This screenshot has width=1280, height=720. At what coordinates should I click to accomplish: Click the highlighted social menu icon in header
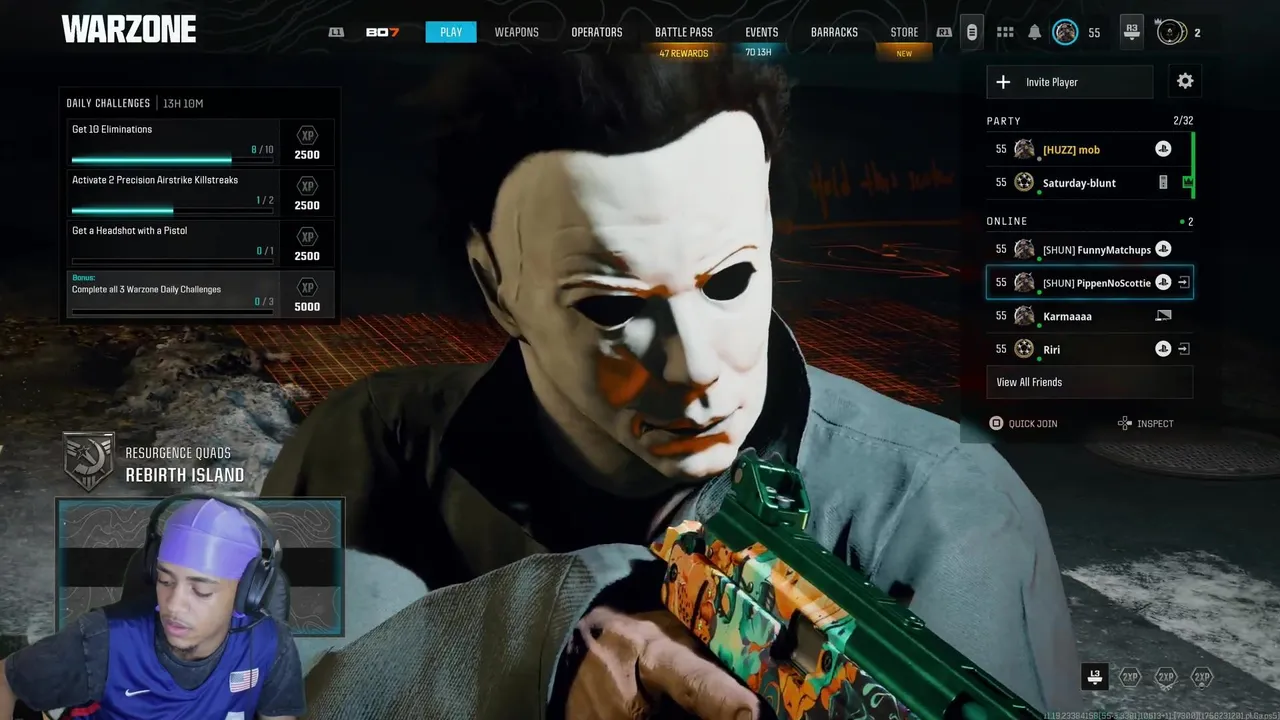pyautogui.click(x=971, y=32)
